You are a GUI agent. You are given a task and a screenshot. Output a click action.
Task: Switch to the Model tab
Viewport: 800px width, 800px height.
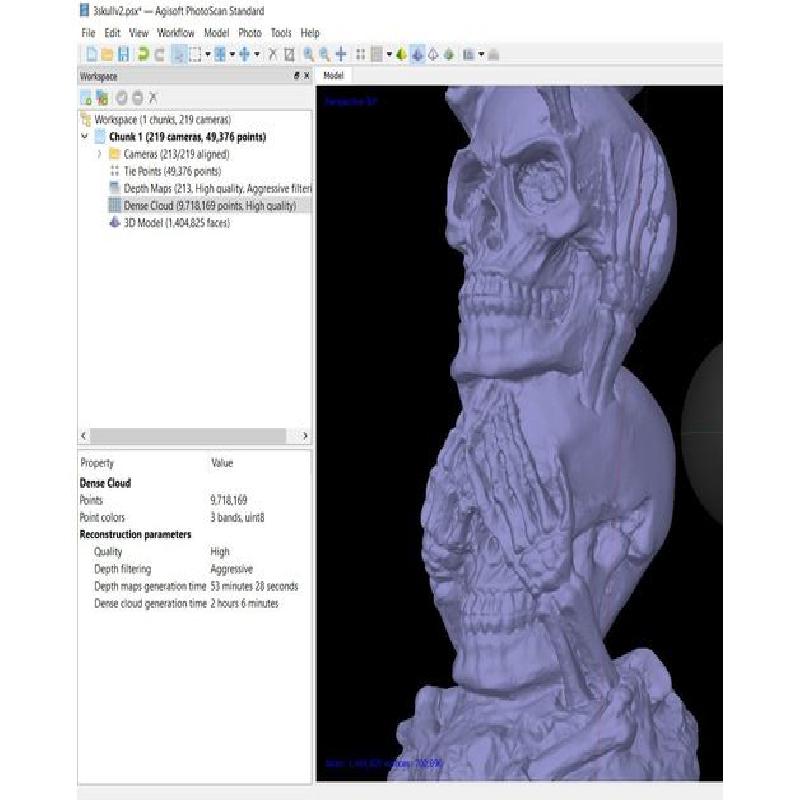[333, 75]
